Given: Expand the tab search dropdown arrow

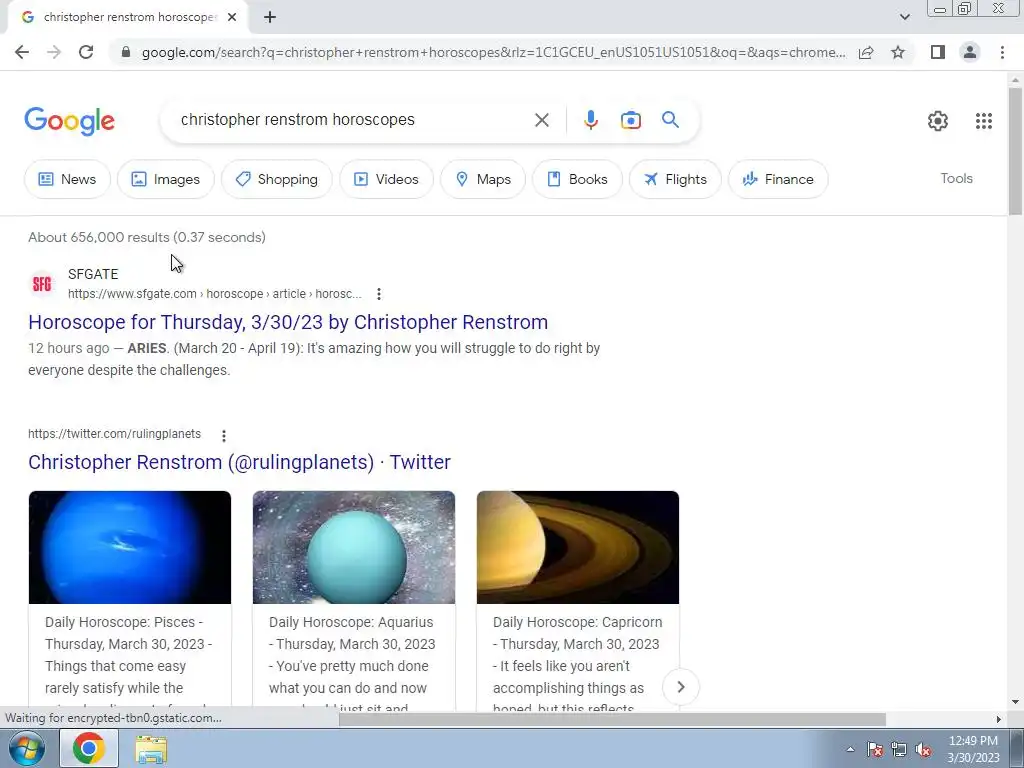Looking at the screenshot, I should tap(904, 17).
